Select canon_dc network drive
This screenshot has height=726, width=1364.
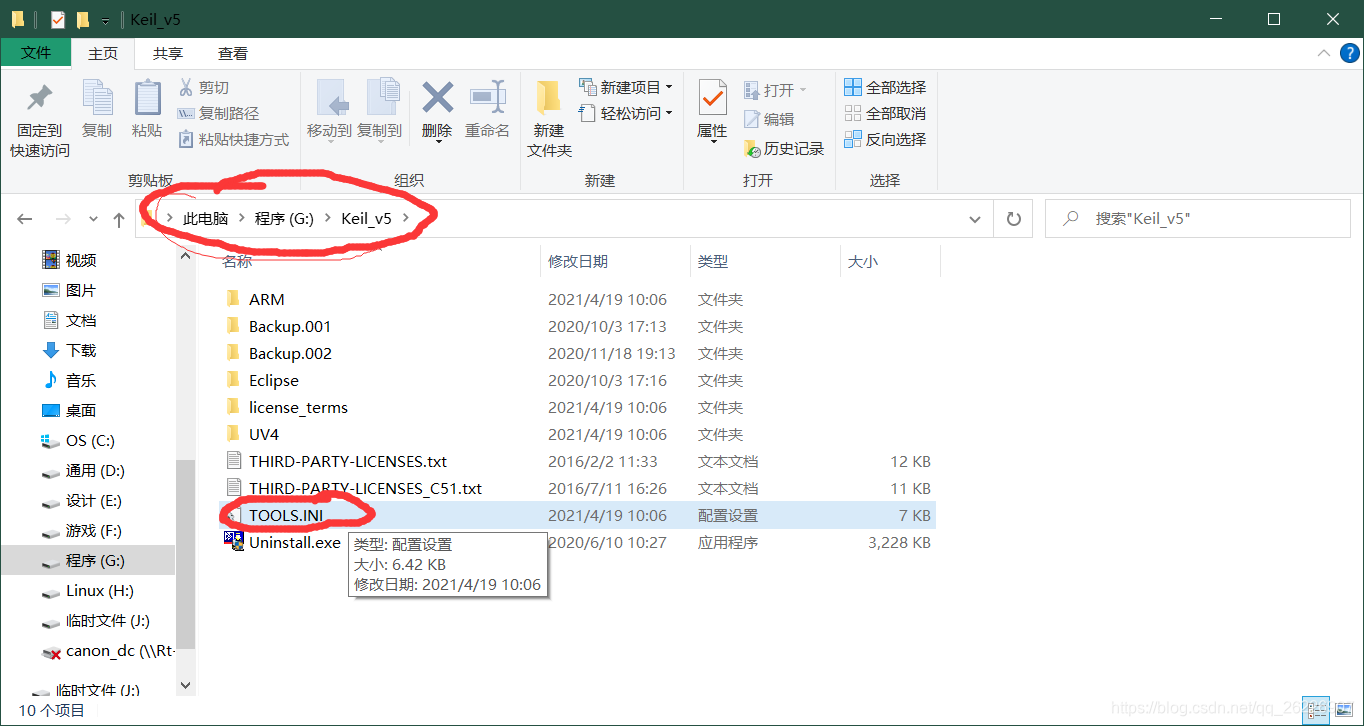[108, 650]
